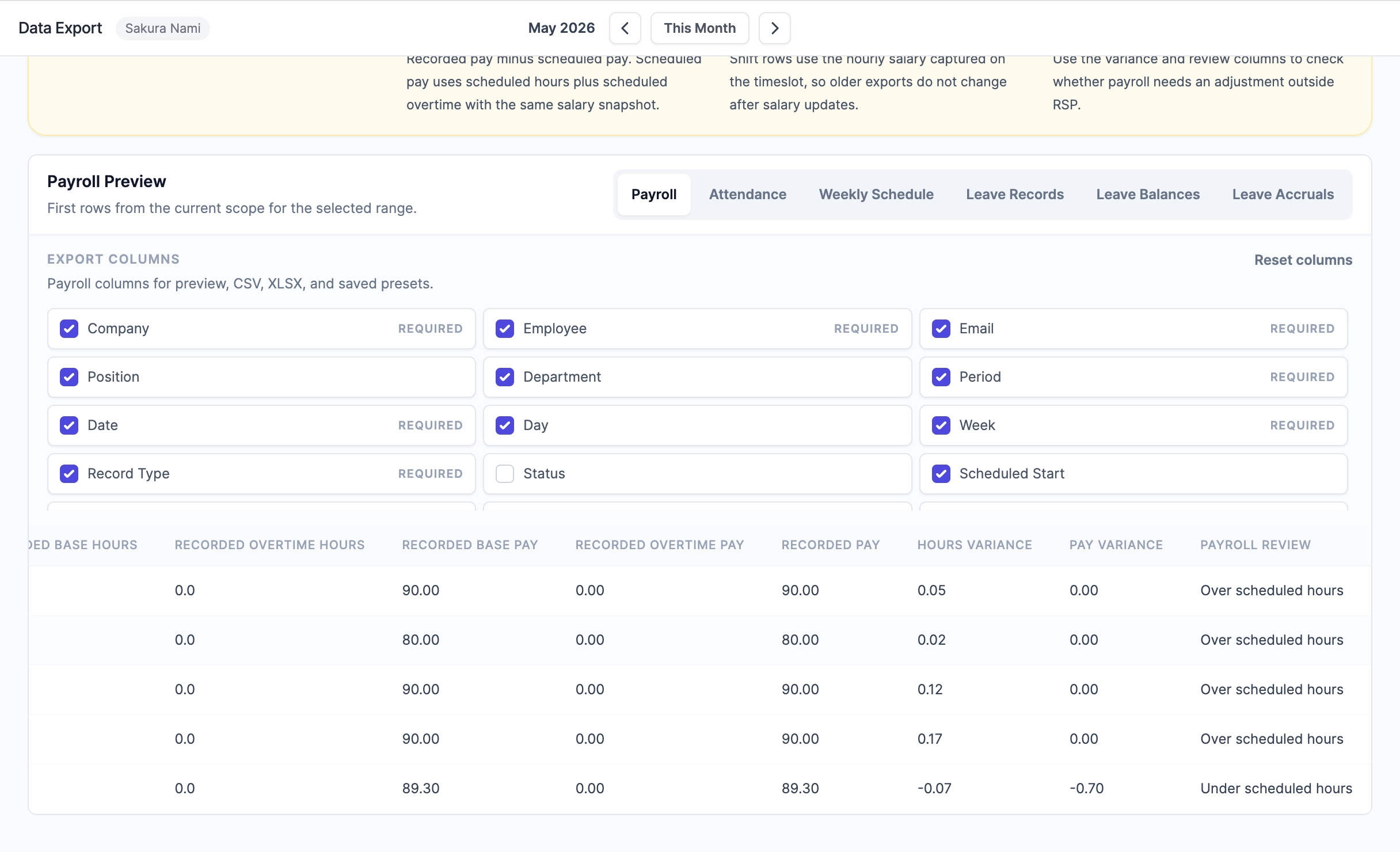Image resolution: width=1400 pixels, height=852 pixels.
Task: Click the Recorded Overtime Hours column header
Action: [x=269, y=545]
